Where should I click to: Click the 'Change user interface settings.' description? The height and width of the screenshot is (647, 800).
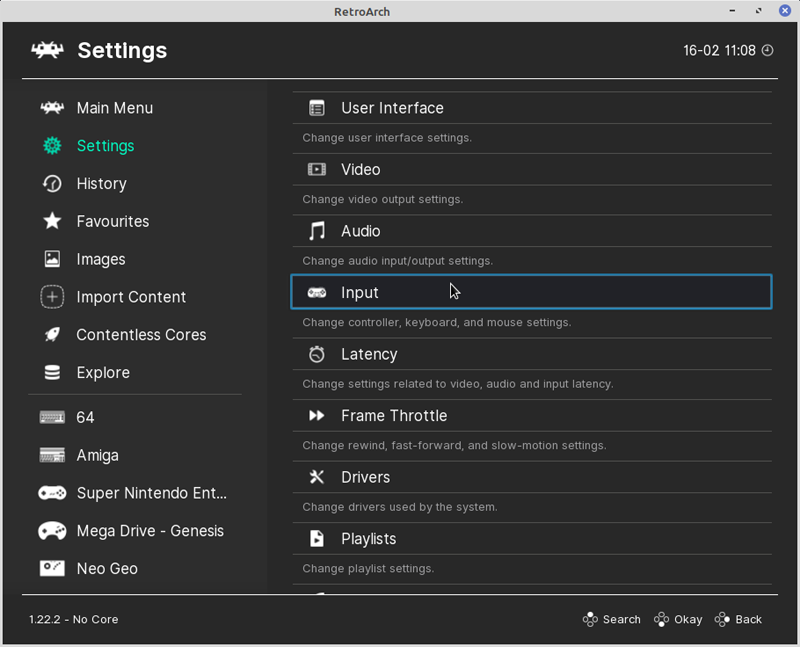387,138
